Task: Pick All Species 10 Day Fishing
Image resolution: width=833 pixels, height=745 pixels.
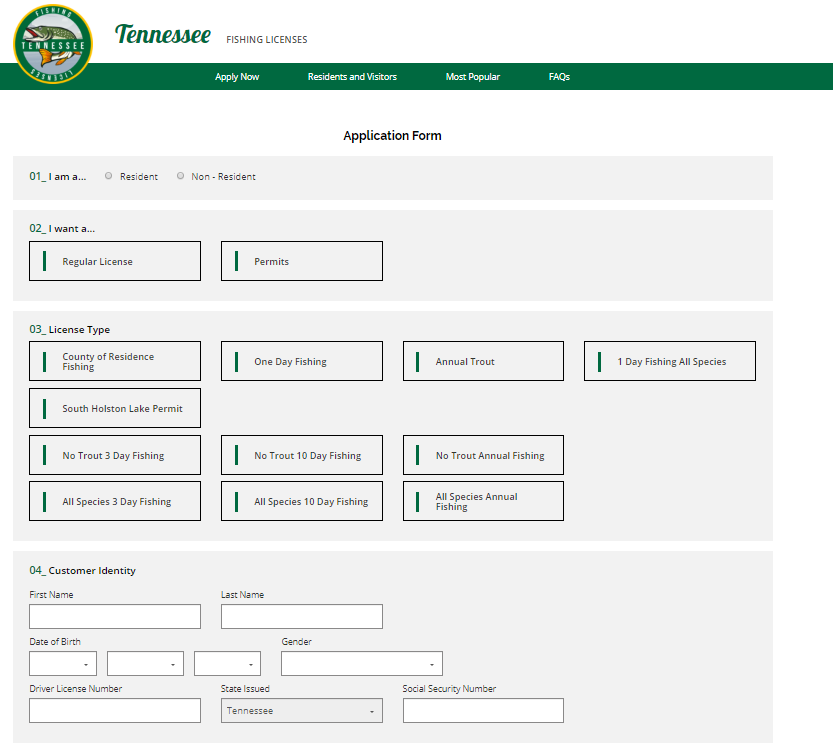Action: pyautogui.click(x=301, y=501)
